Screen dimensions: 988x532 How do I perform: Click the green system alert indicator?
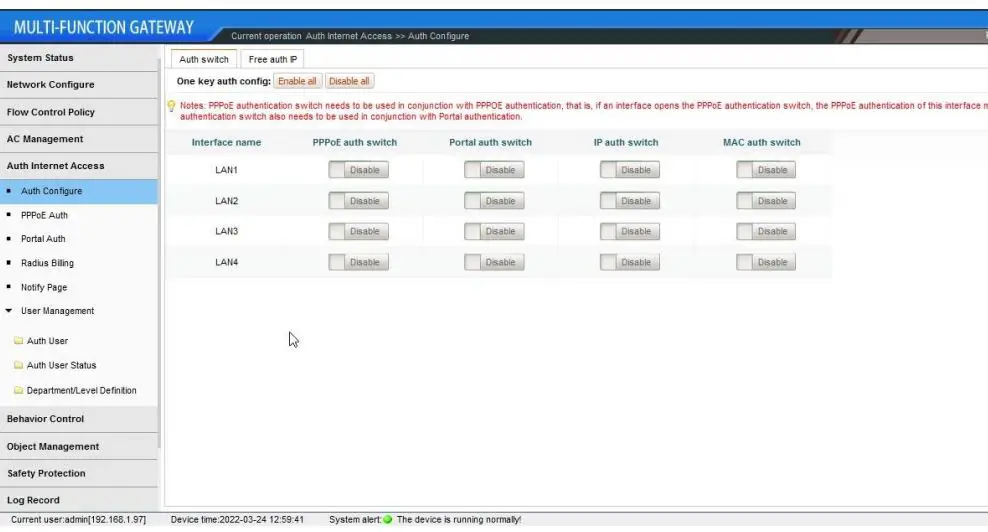tap(388, 519)
